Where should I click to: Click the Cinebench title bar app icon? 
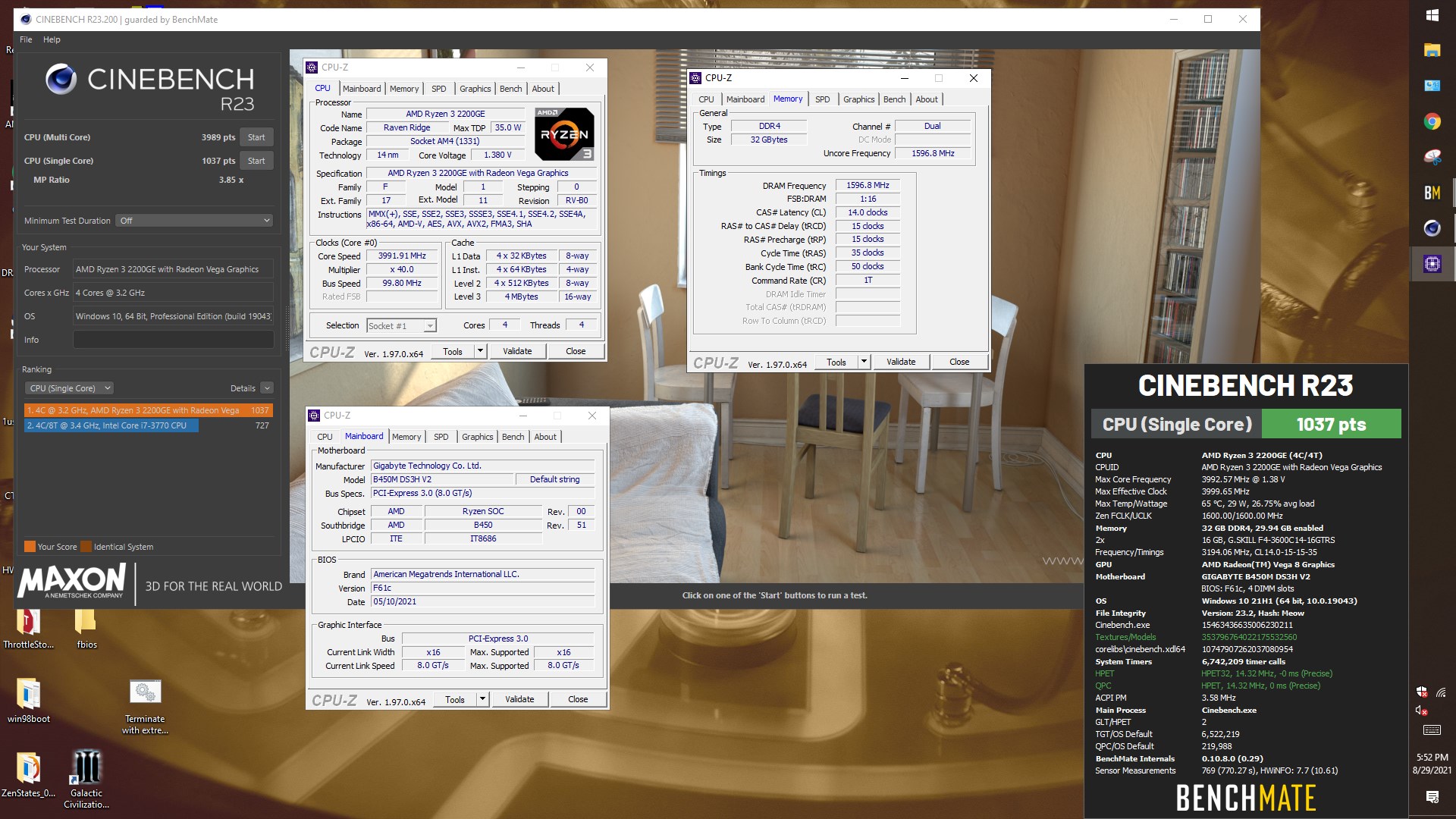pos(26,19)
